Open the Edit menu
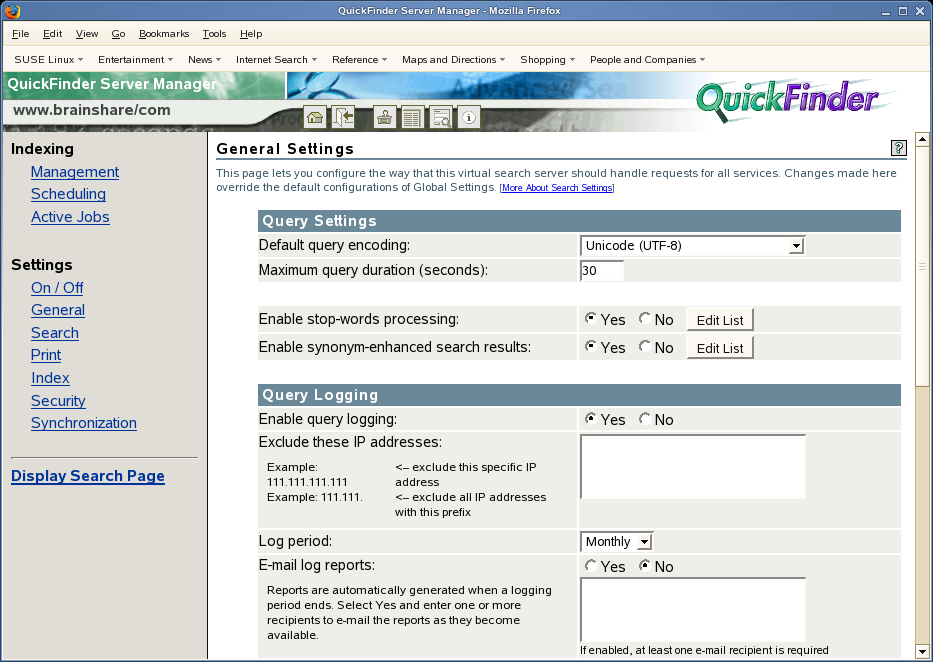This screenshot has width=933, height=662. pos(52,34)
